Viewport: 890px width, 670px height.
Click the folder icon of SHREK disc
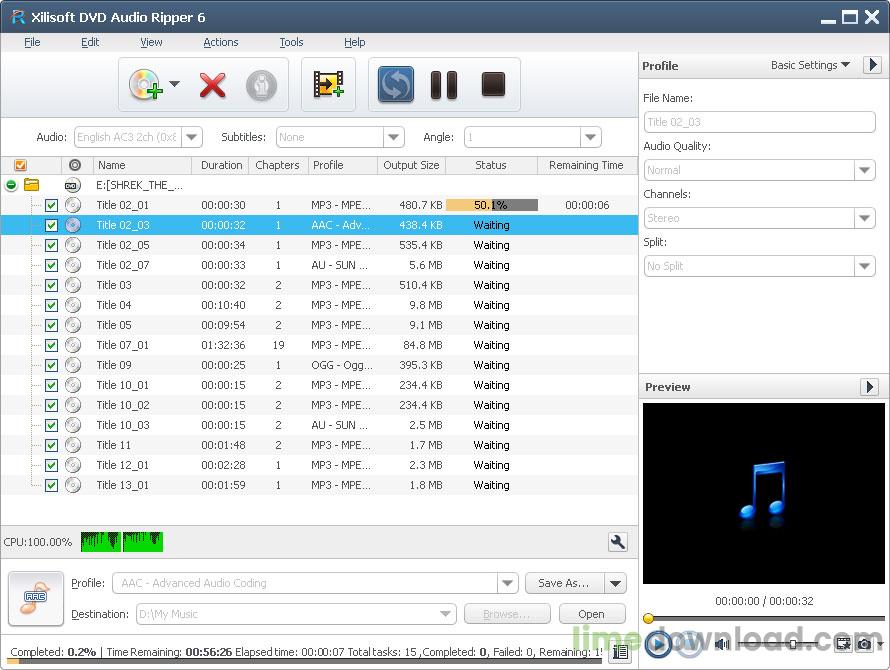tap(32, 185)
